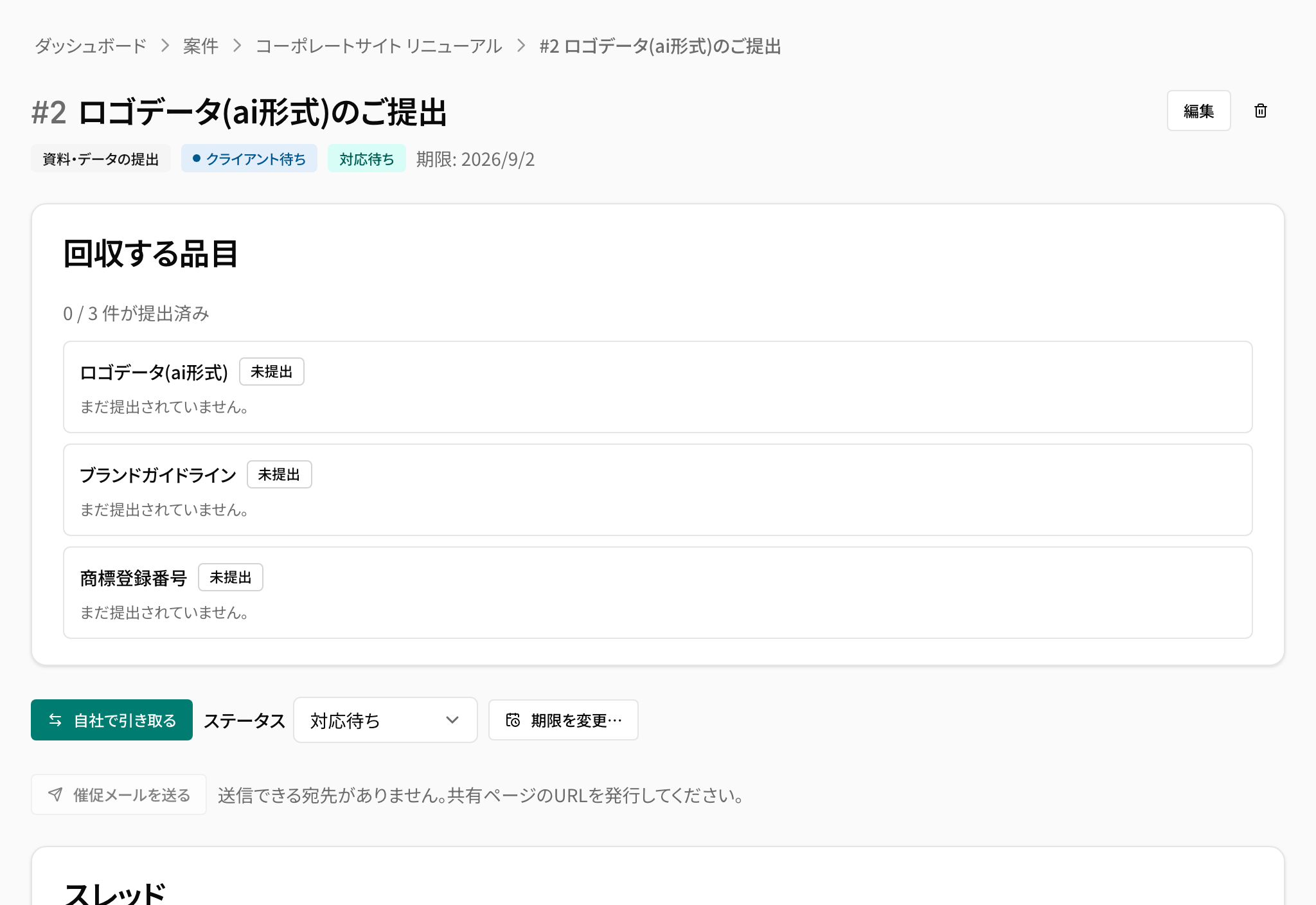
Task: Open コーポレートサイト リニューアル breadcrumb
Action: click(378, 46)
